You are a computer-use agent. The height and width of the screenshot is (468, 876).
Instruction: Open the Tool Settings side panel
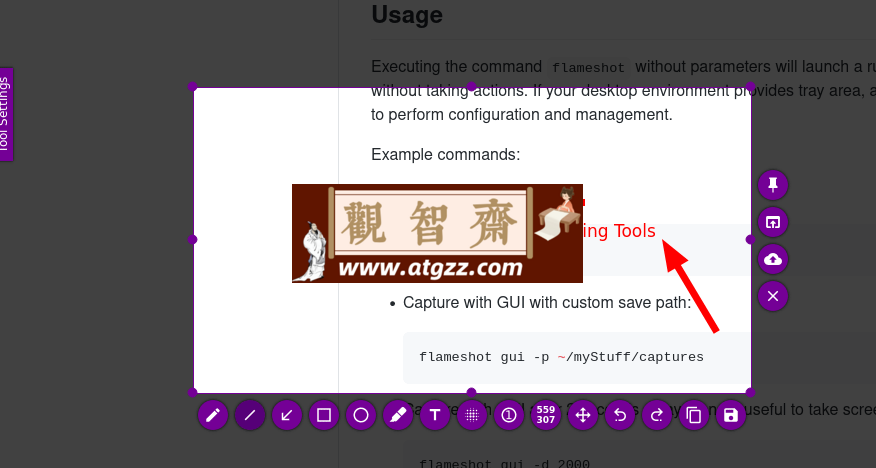[x=6, y=114]
